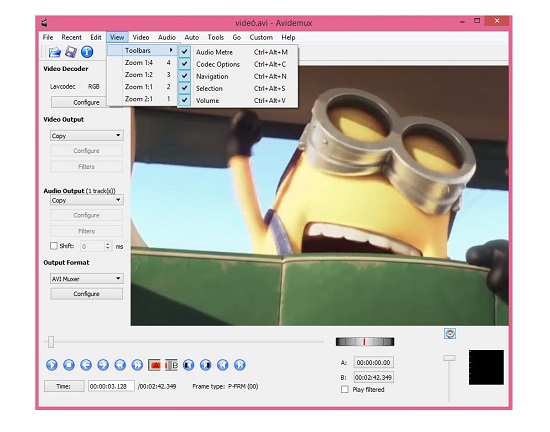Screen dimensions: 550x432
Task: Advance to next frame with right arrow
Action: click(103, 365)
